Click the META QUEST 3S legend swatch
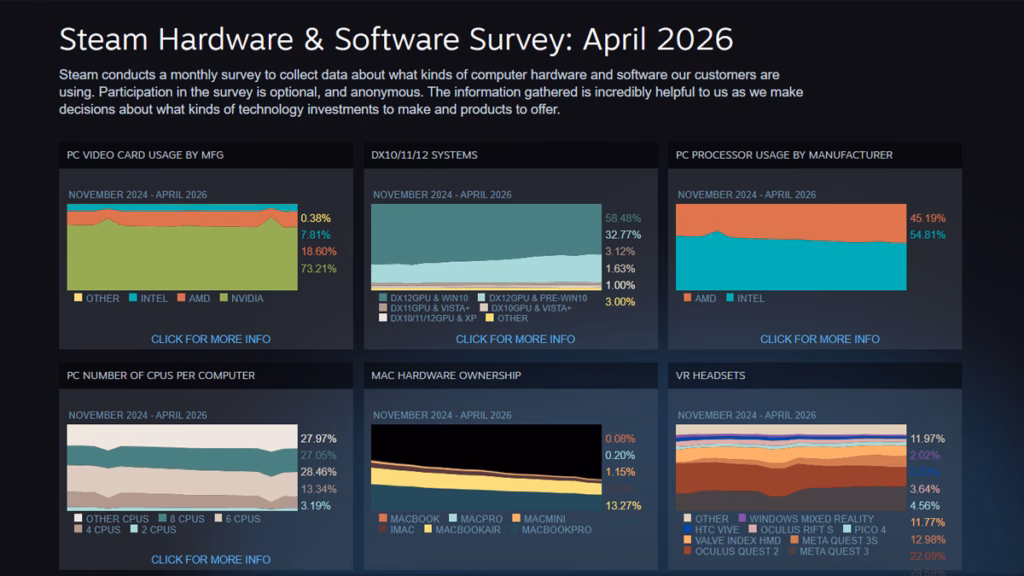 794,540
